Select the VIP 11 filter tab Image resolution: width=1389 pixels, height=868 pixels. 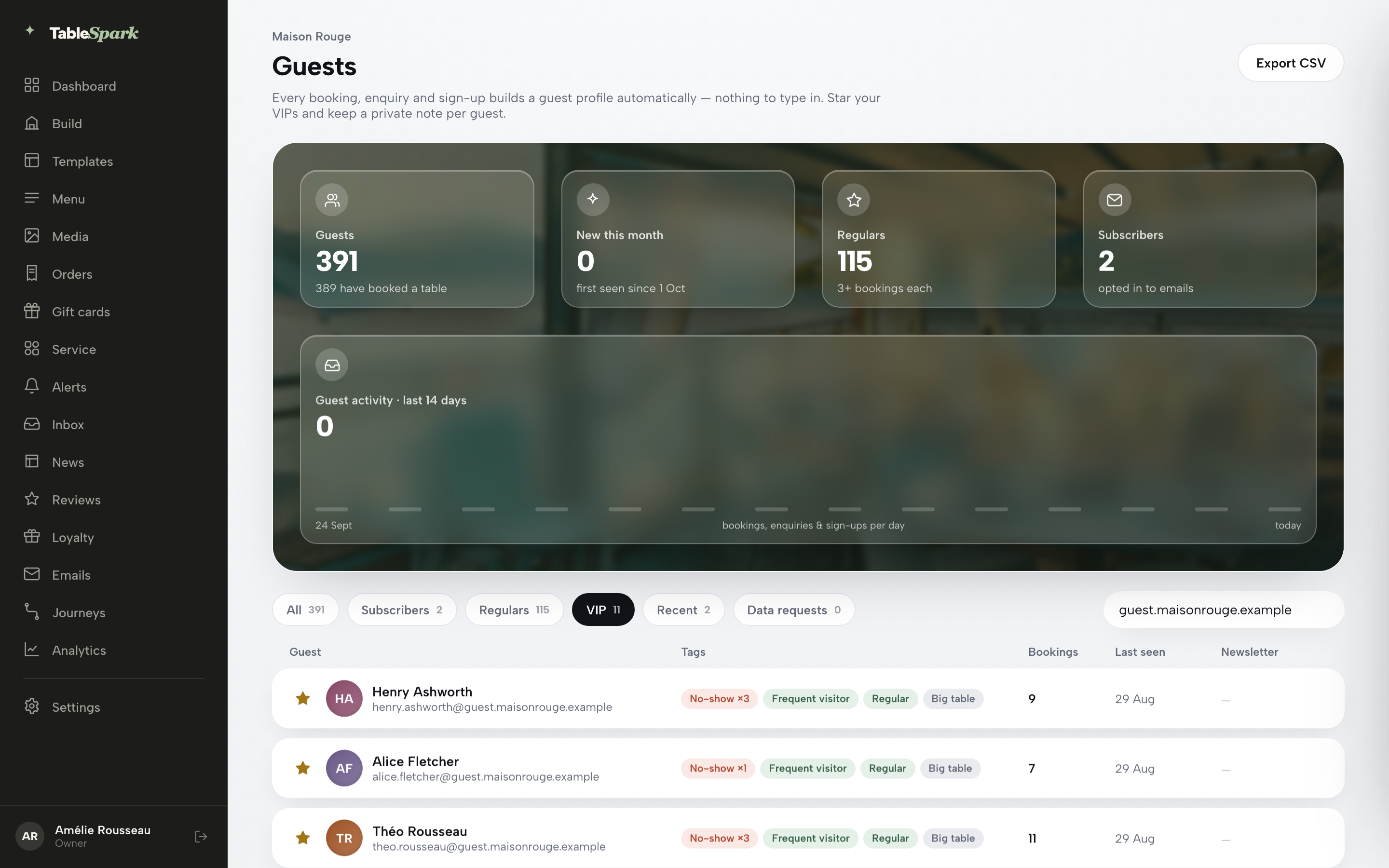pos(603,610)
